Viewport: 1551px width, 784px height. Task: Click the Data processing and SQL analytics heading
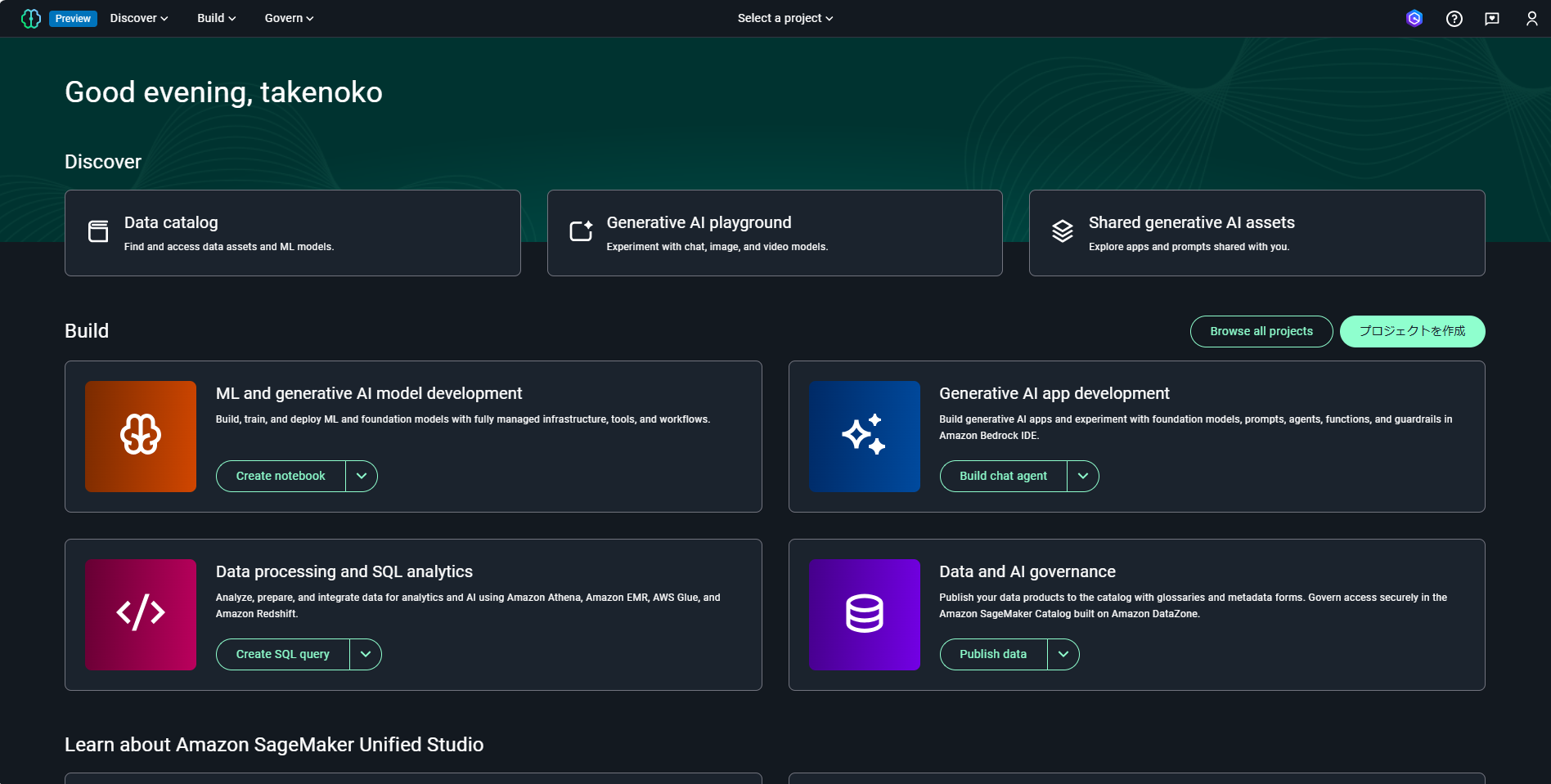coord(344,571)
